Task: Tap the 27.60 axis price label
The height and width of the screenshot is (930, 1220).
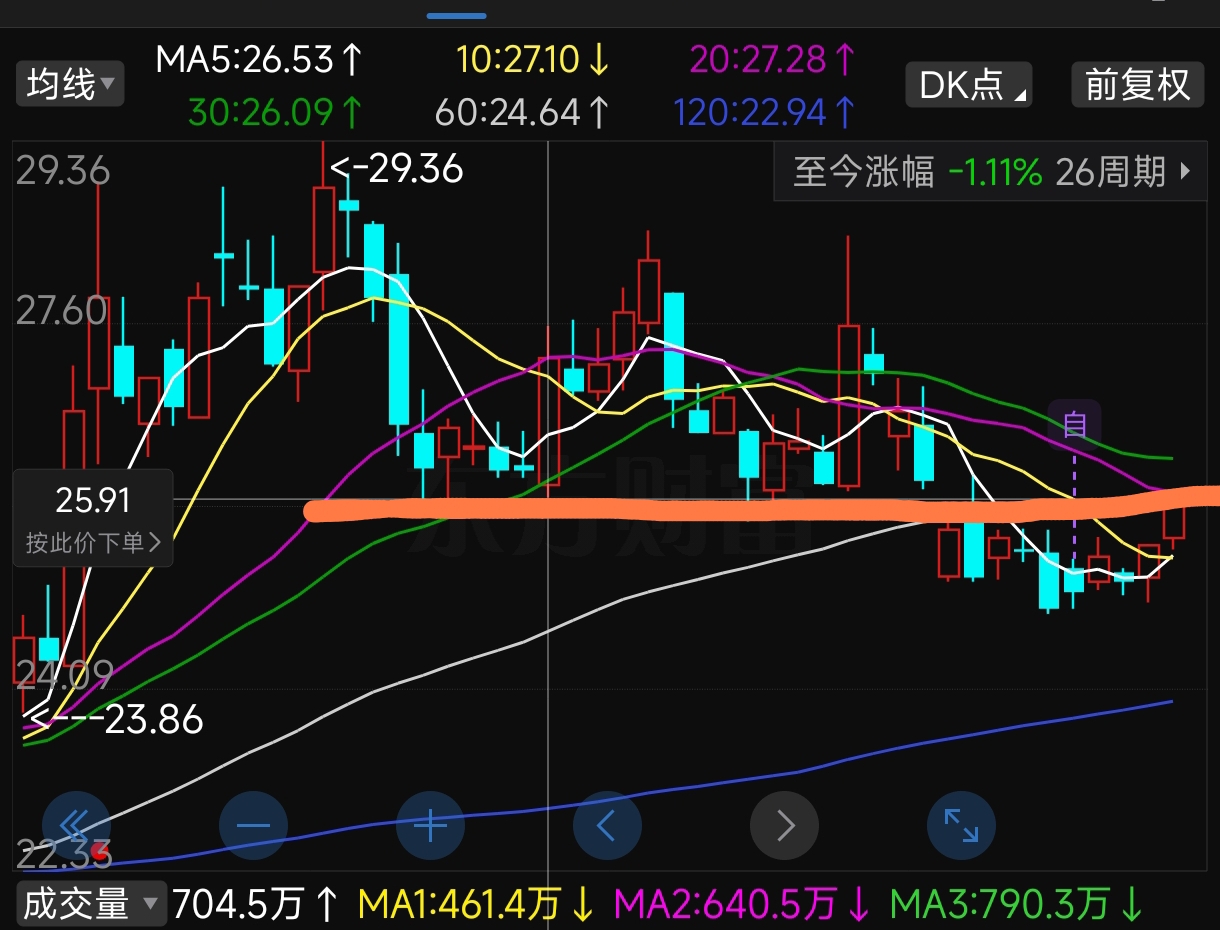Action: (61, 310)
